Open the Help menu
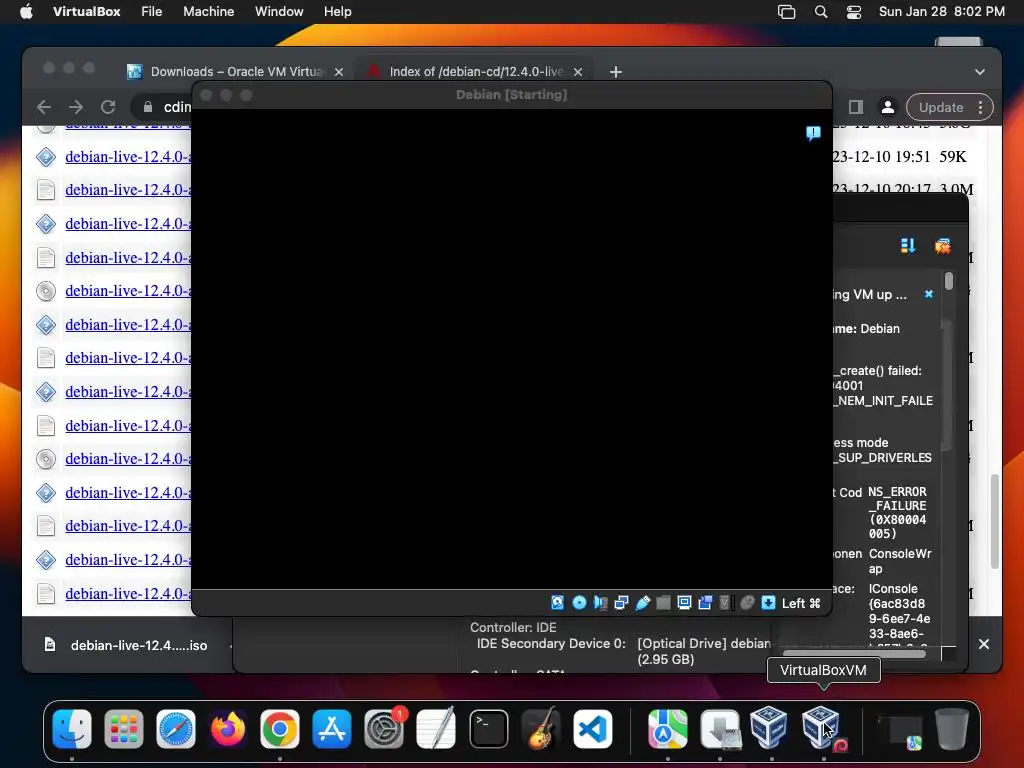Image resolution: width=1024 pixels, height=768 pixels. [338, 12]
